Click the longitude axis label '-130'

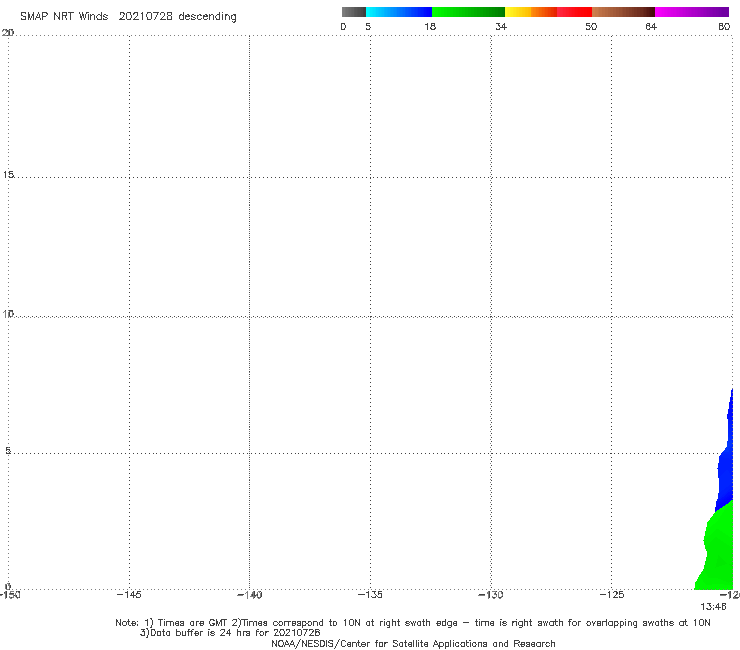pos(491,595)
